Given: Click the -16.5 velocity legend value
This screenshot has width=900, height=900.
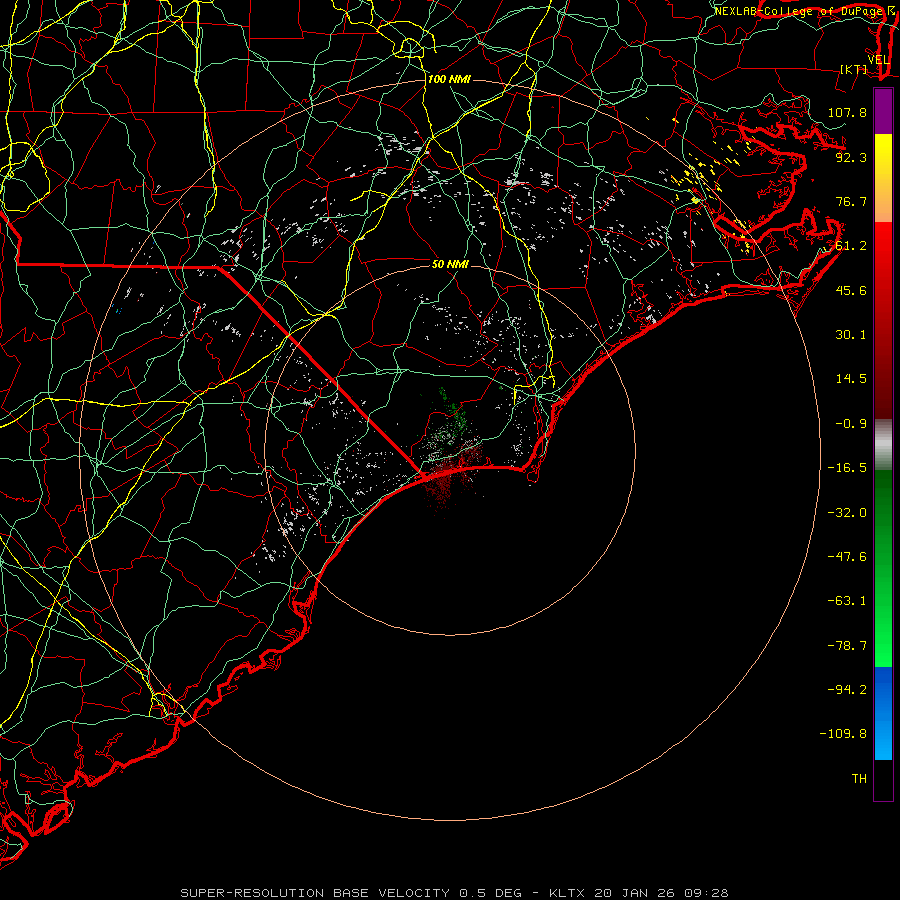Looking at the screenshot, I should [847, 467].
